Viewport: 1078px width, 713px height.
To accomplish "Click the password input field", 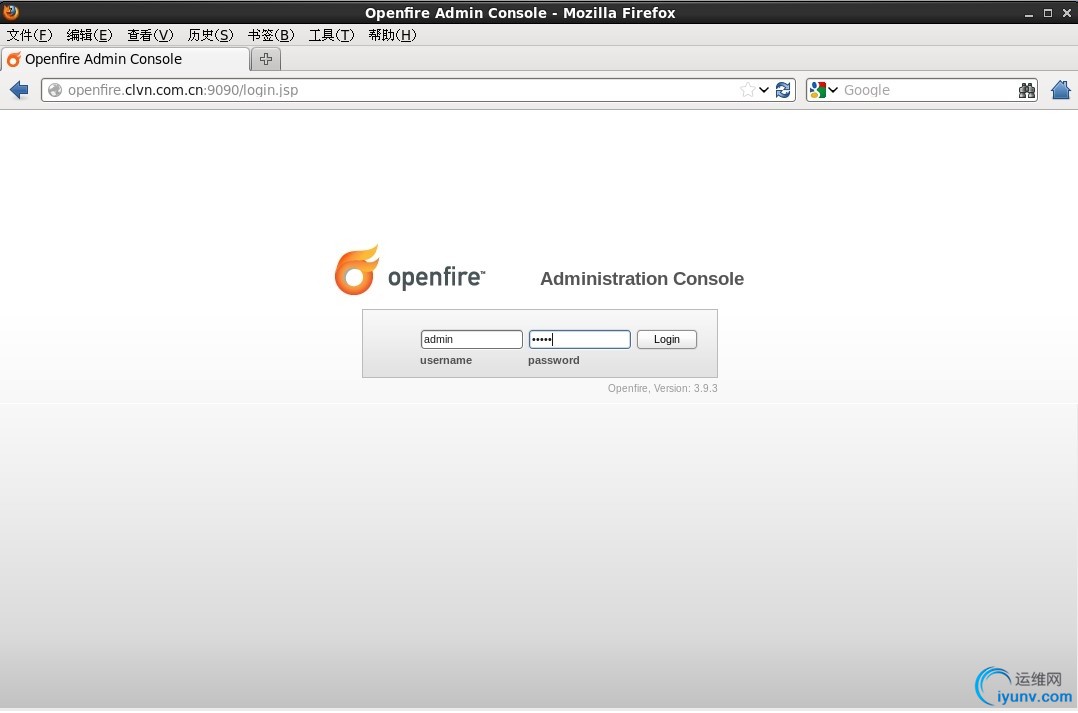I will tap(580, 339).
